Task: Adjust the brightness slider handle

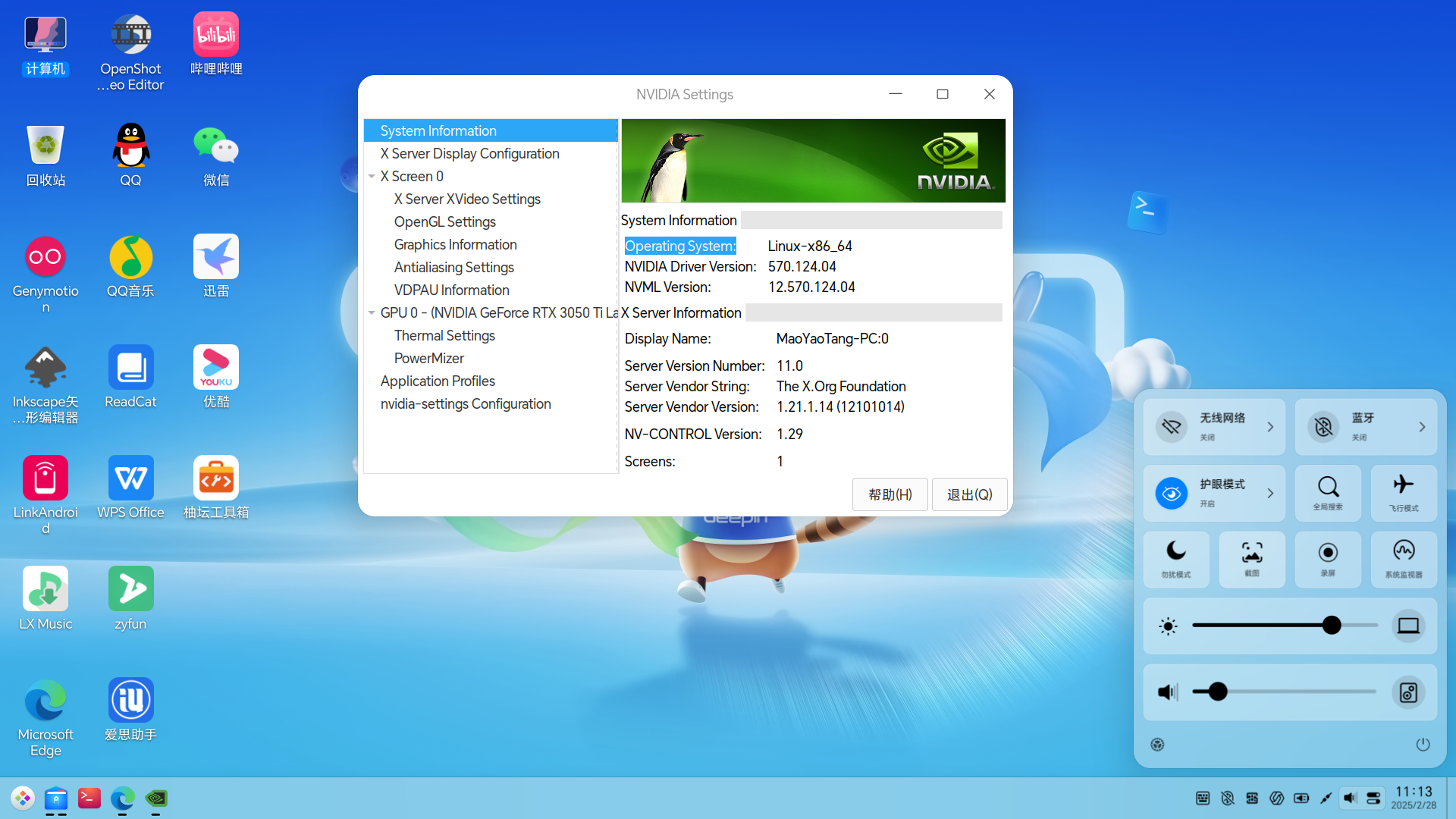Action: (x=1332, y=625)
